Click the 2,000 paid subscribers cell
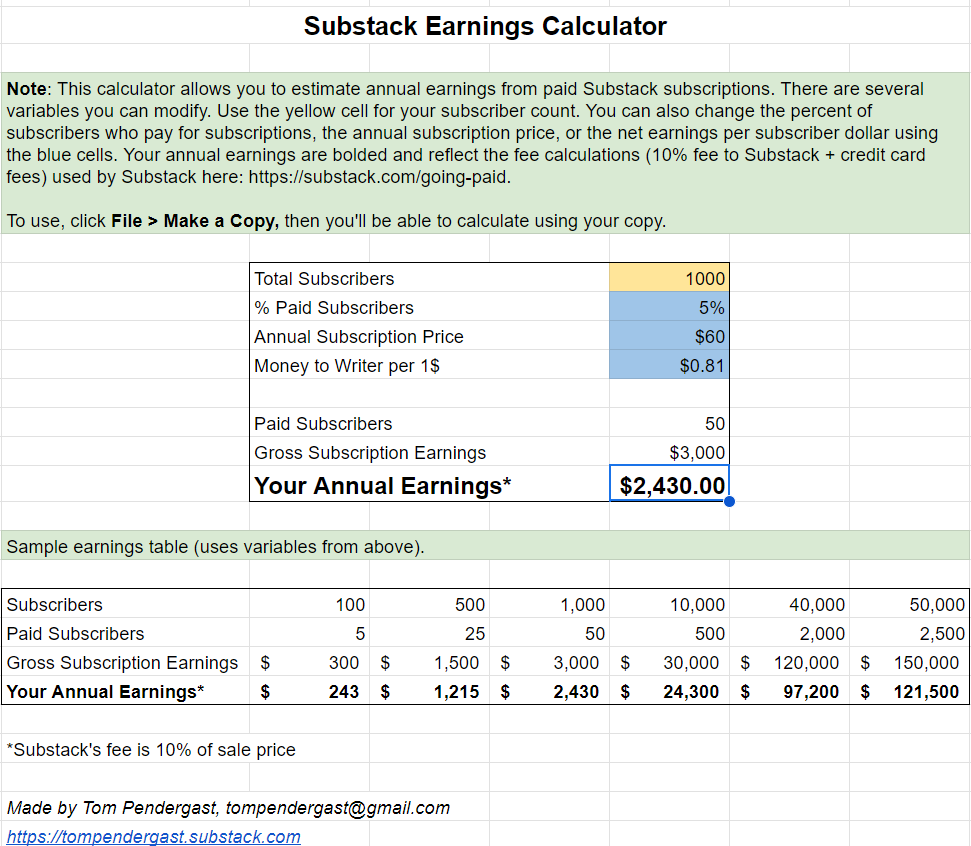 (x=790, y=633)
